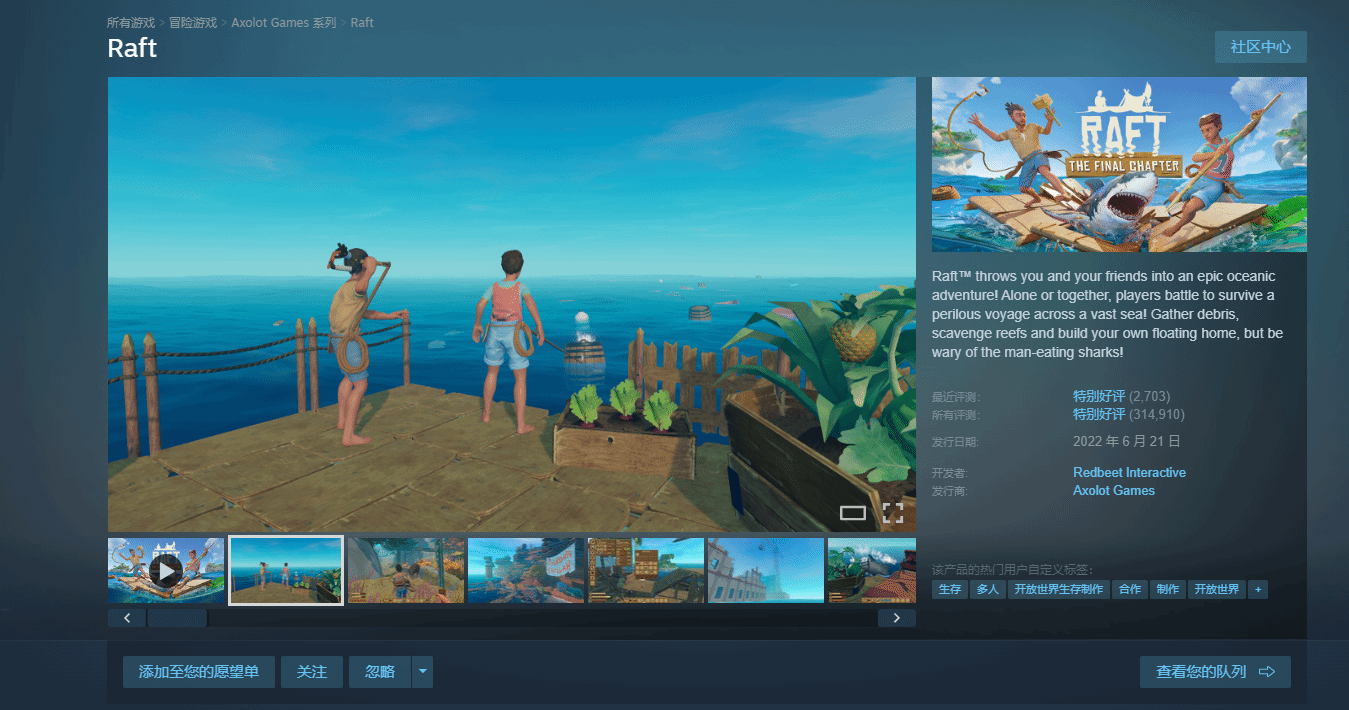Go to 所有游戏 breadcrumb link

point(131,22)
